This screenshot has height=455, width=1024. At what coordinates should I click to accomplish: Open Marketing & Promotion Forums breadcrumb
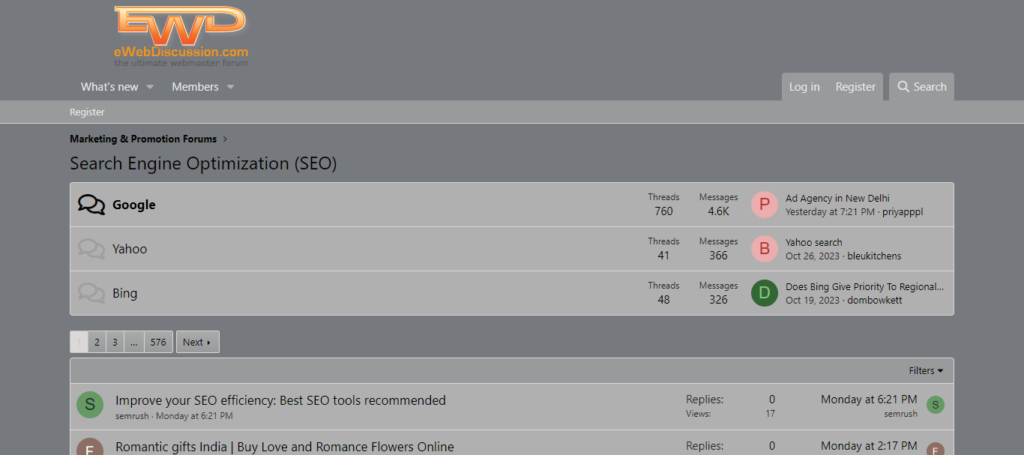142,139
